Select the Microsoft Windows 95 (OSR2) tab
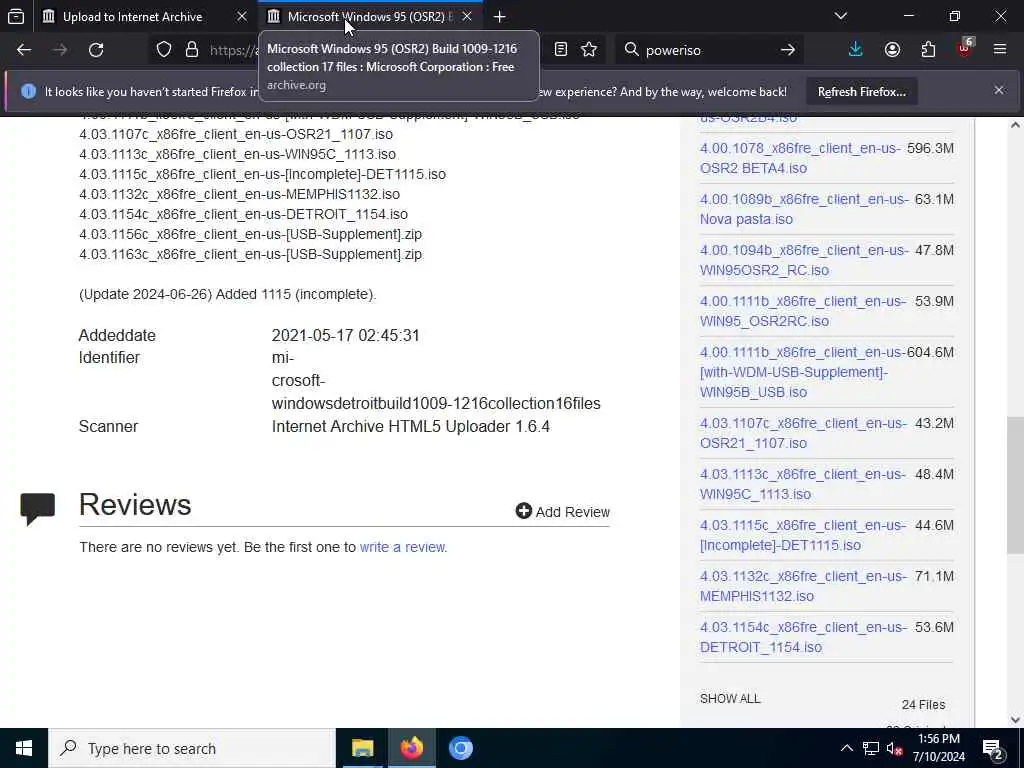 370,16
